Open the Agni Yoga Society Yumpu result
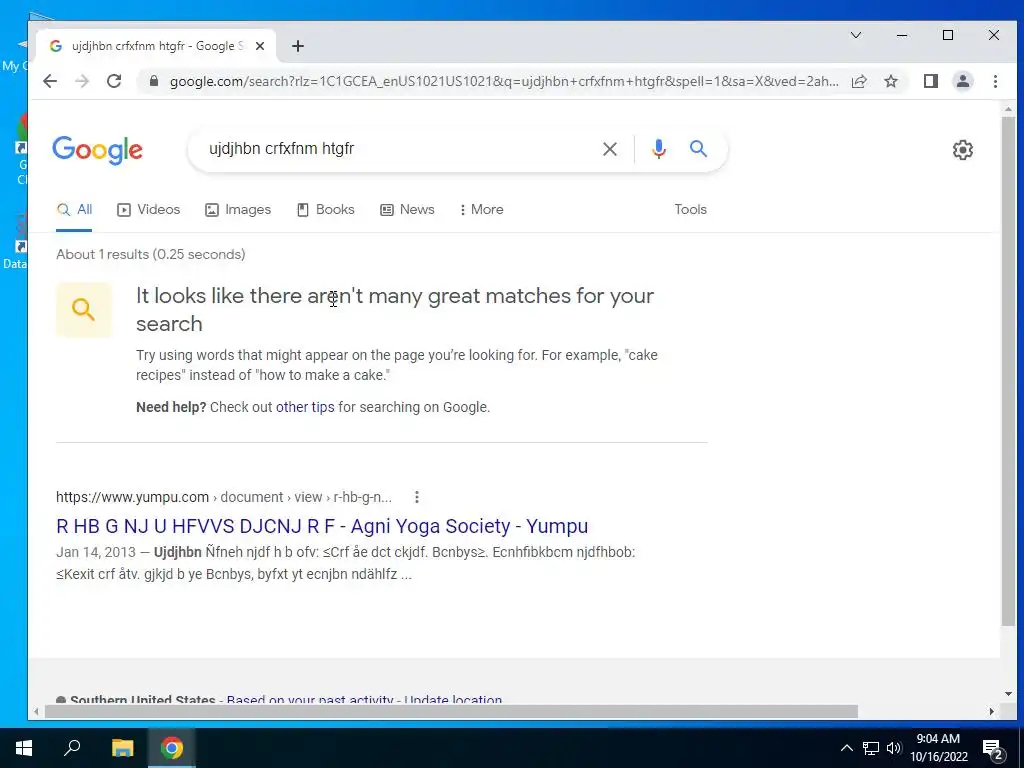The width and height of the screenshot is (1024, 768). point(322,526)
